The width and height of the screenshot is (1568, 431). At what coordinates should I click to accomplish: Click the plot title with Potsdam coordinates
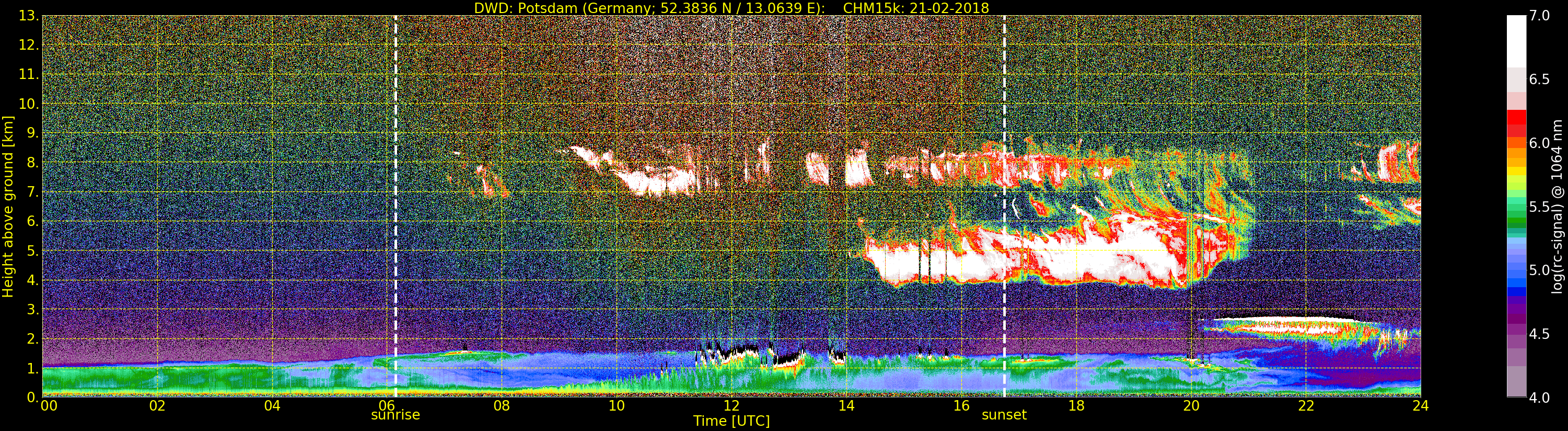point(731,8)
